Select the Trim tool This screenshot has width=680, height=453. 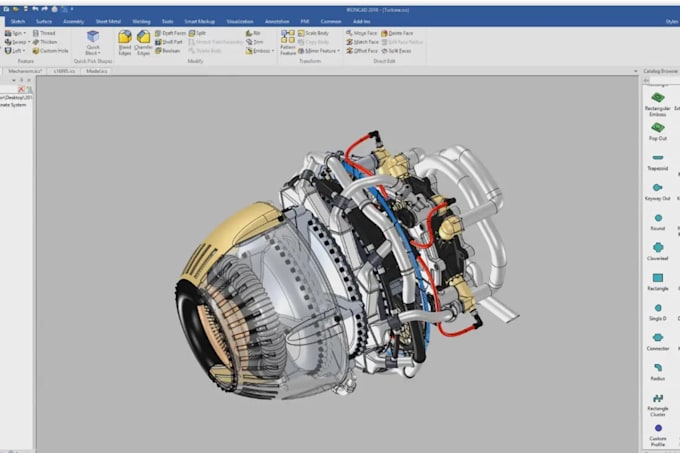pyautogui.click(x=254, y=42)
